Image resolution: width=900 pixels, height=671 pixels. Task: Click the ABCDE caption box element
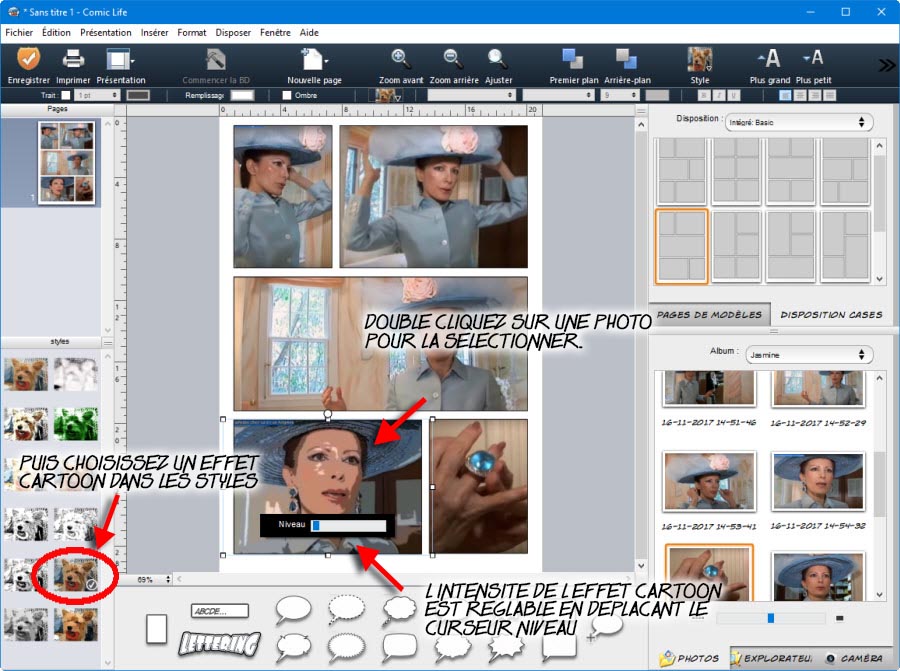(220, 611)
